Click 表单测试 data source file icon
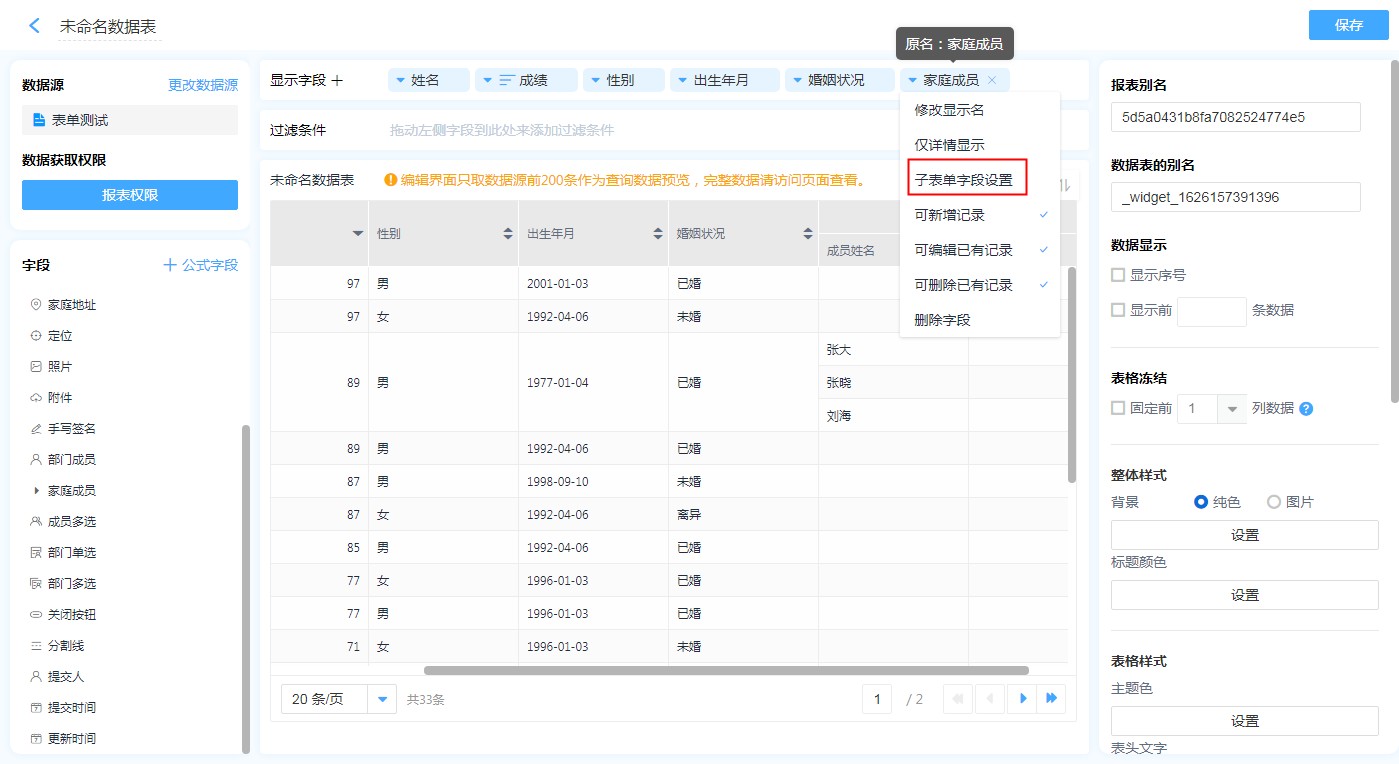Viewport: 1399px width, 764px height. point(39,120)
